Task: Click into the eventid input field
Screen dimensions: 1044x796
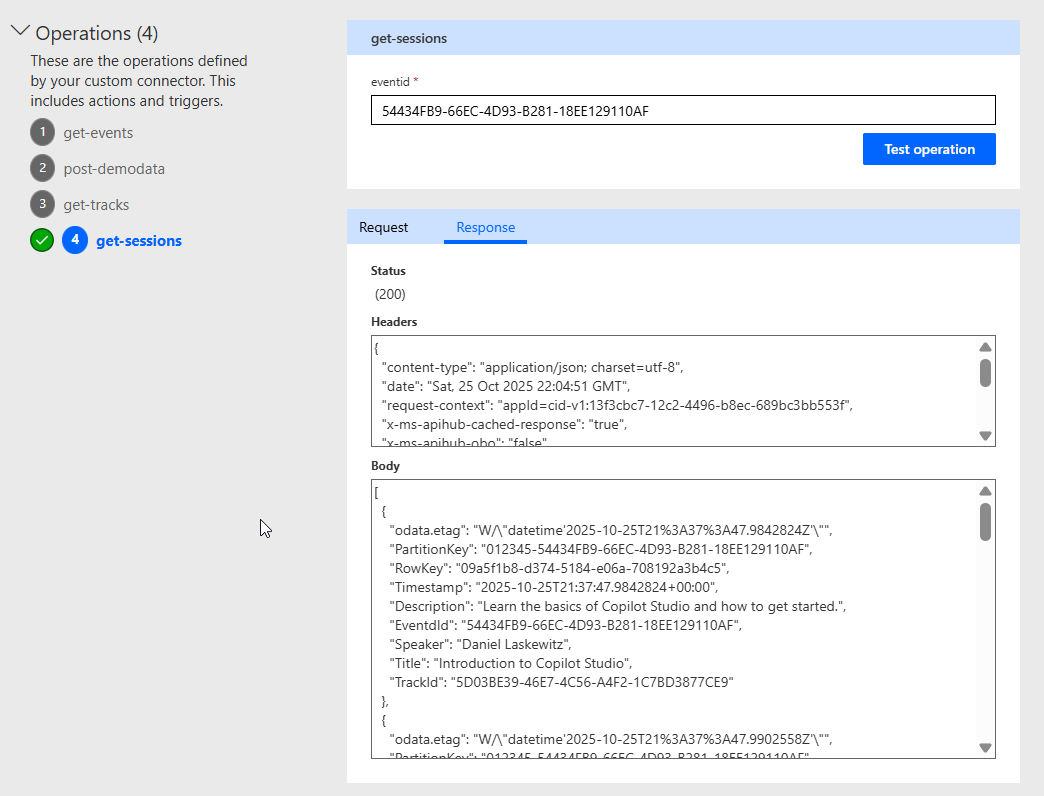Action: tap(683, 110)
